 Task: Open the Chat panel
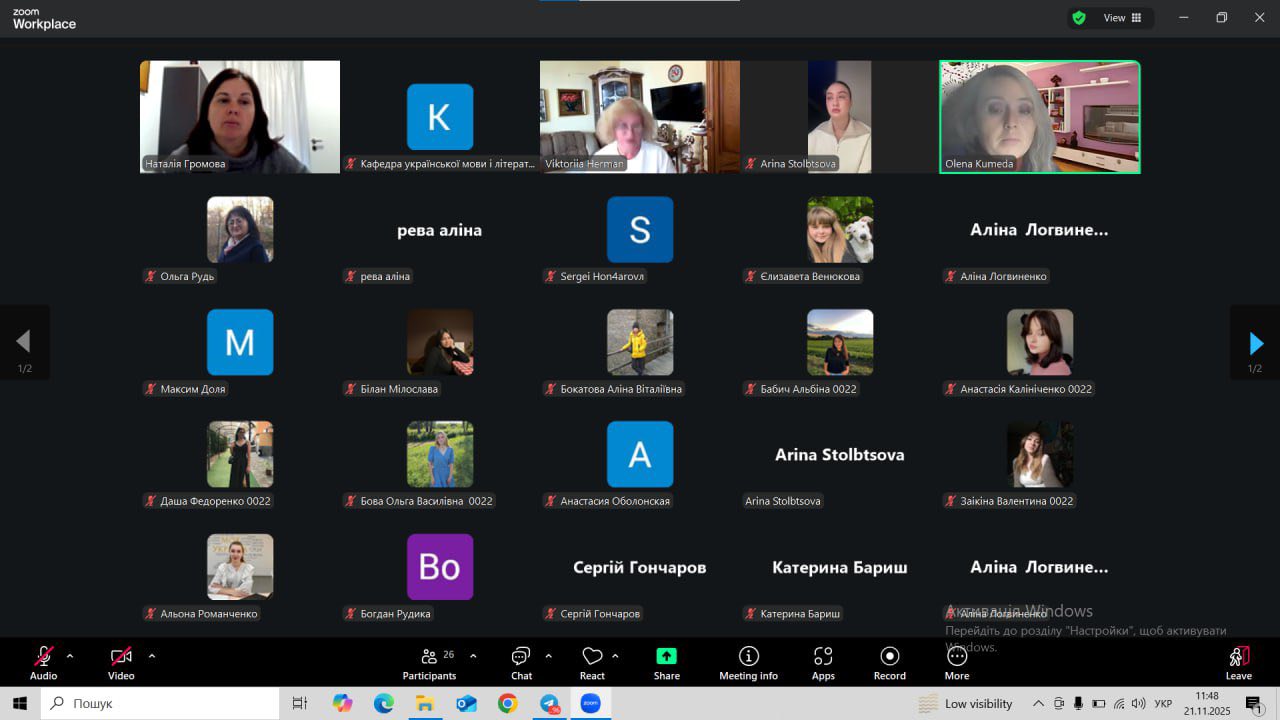[521, 662]
